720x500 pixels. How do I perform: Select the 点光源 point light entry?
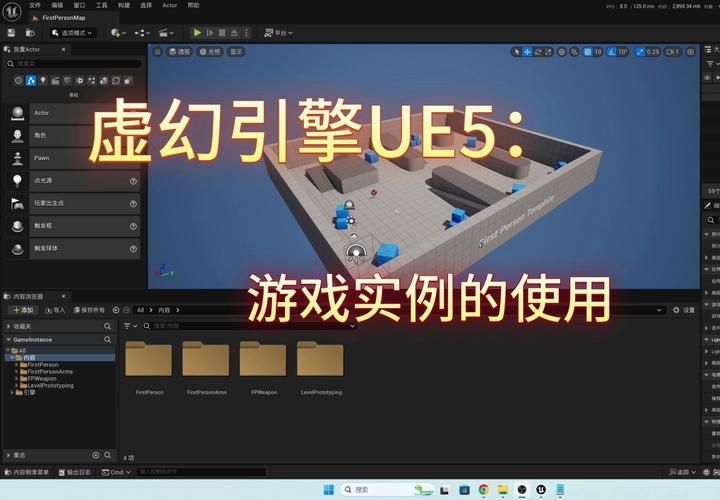coord(73,180)
